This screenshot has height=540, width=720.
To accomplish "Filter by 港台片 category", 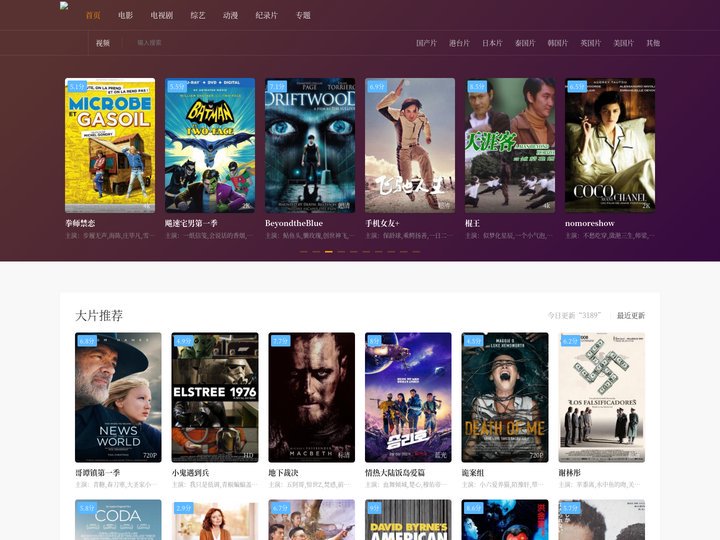I will pos(459,43).
